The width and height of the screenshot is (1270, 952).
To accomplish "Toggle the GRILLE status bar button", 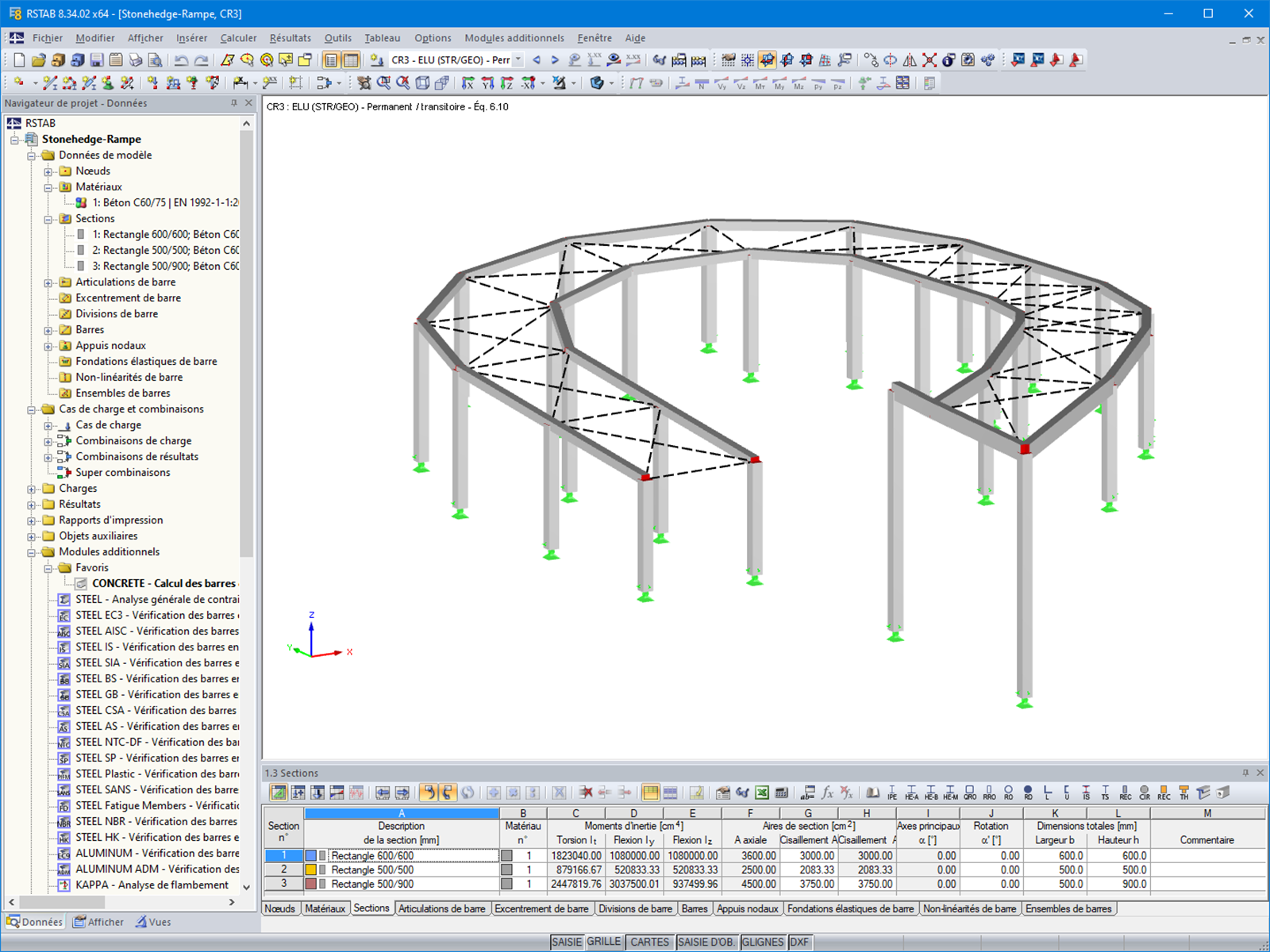I will (604, 942).
